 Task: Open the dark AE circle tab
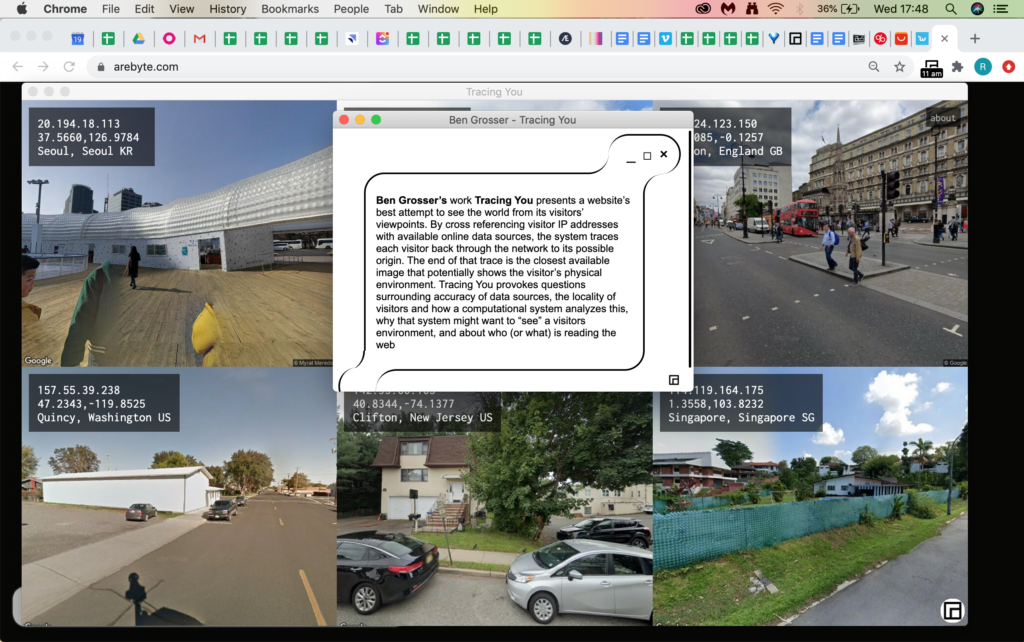tap(566, 39)
